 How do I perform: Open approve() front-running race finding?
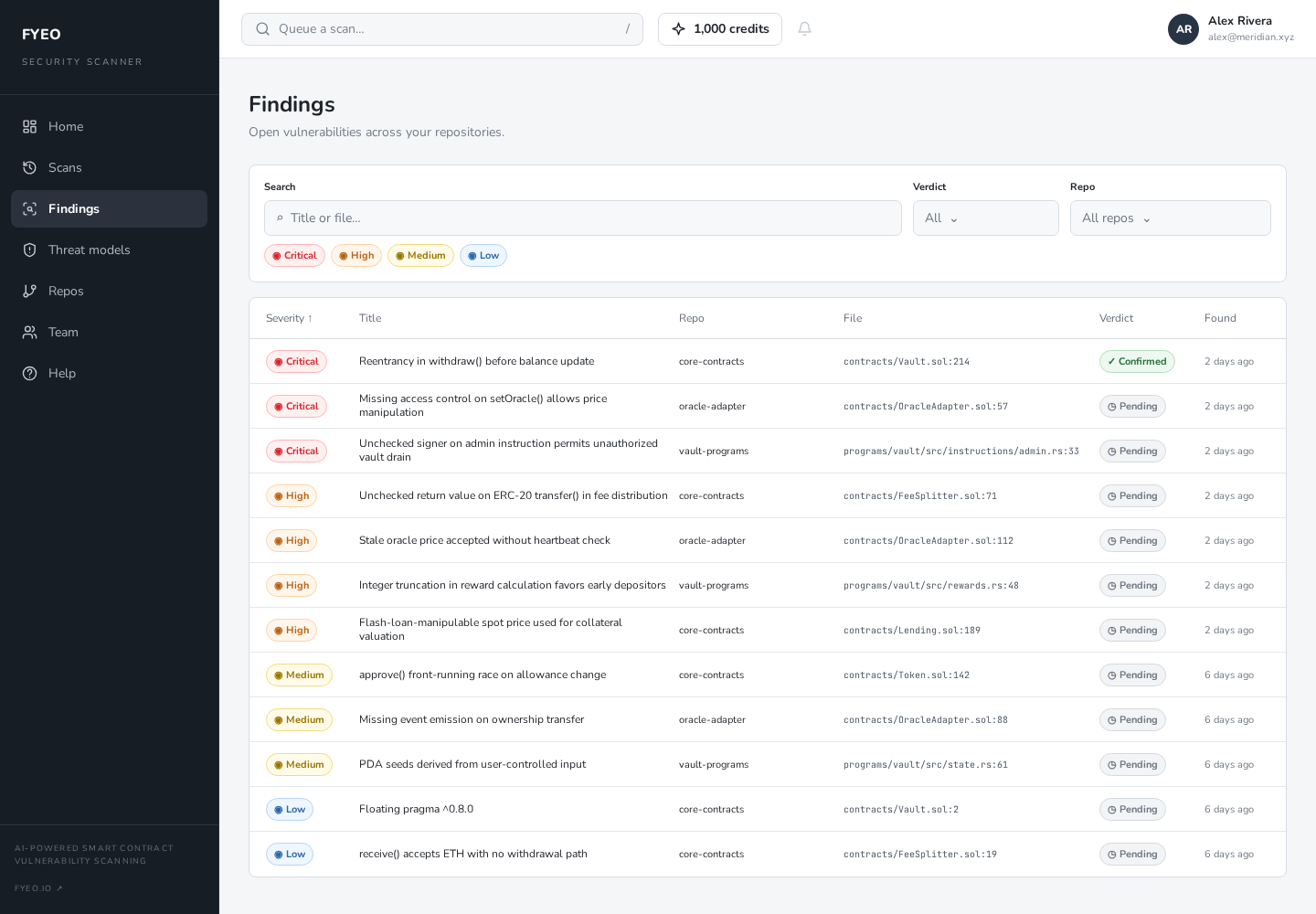point(483,675)
